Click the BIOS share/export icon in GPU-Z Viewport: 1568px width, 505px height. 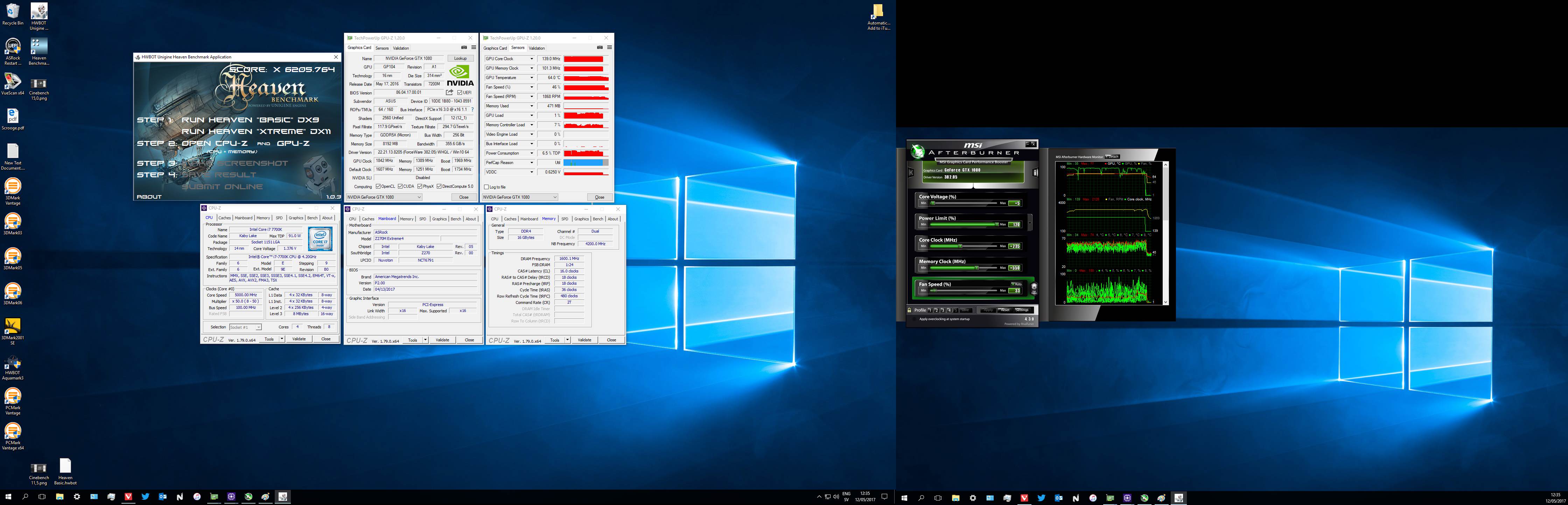[449, 92]
